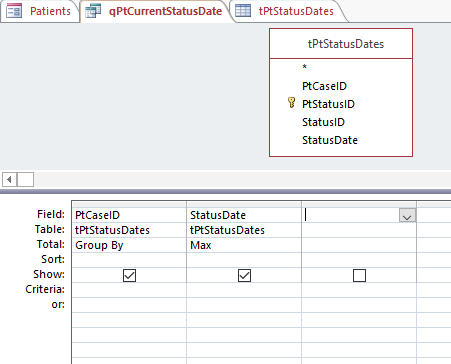Switch to the Patients form tab

coord(40,11)
